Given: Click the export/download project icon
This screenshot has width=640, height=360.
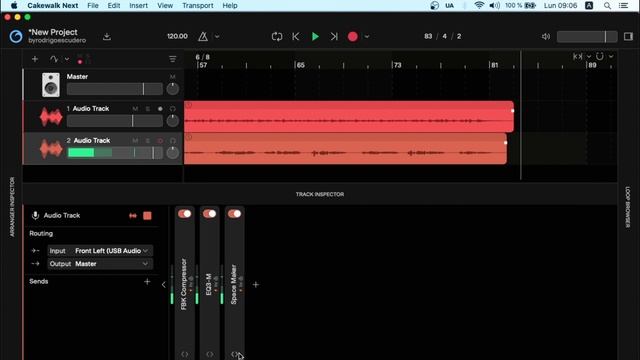Looking at the screenshot, I should [107, 37].
